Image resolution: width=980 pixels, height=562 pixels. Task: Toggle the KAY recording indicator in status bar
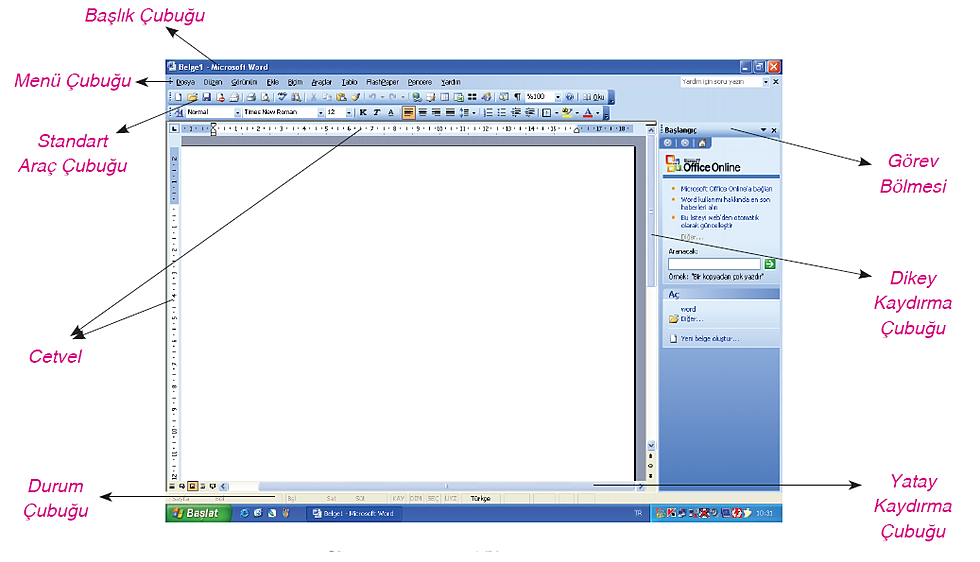(x=398, y=498)
